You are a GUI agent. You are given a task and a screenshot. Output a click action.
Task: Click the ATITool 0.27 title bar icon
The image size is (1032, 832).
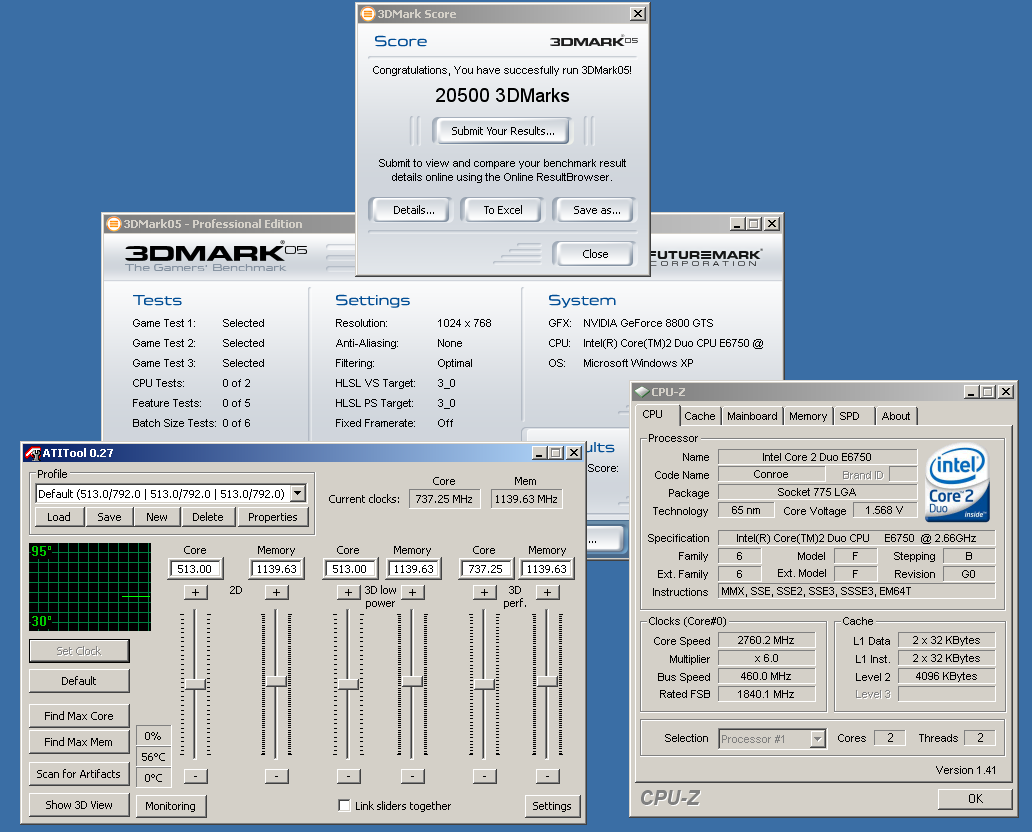(x=32, y=453)
